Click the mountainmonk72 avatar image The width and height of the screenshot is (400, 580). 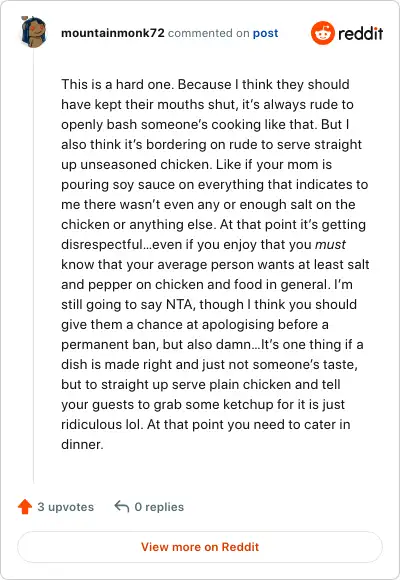[34, 32]
